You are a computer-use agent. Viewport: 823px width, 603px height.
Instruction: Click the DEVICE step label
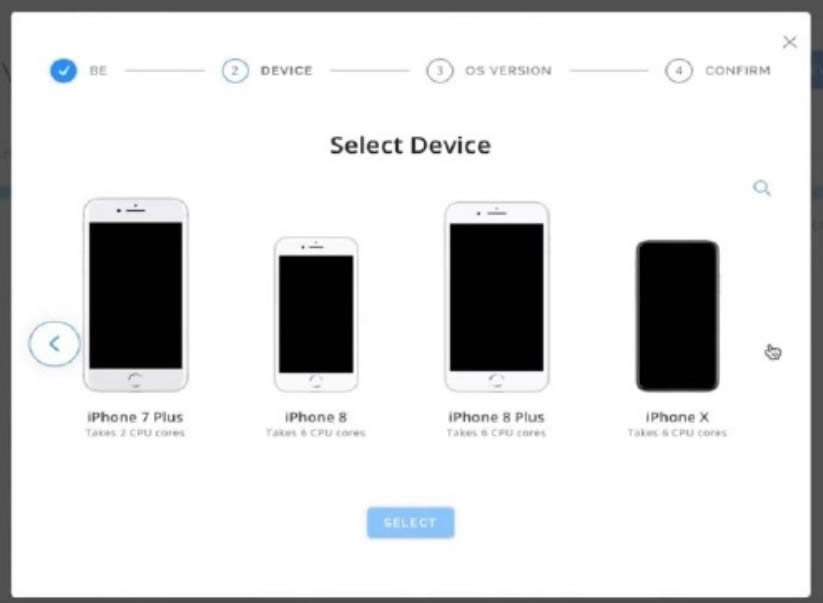287,70
